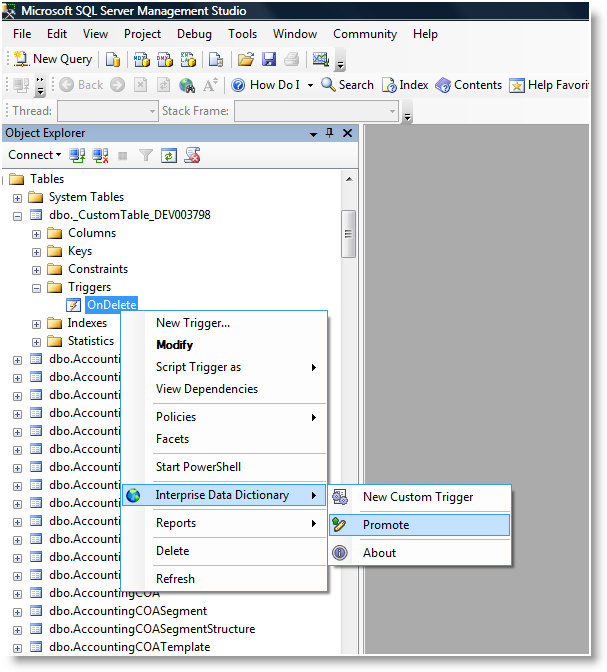Click the Analysis Services DMX Query icon
The width and height of the screenshot is (607, 672).
(x=165, y=59)
